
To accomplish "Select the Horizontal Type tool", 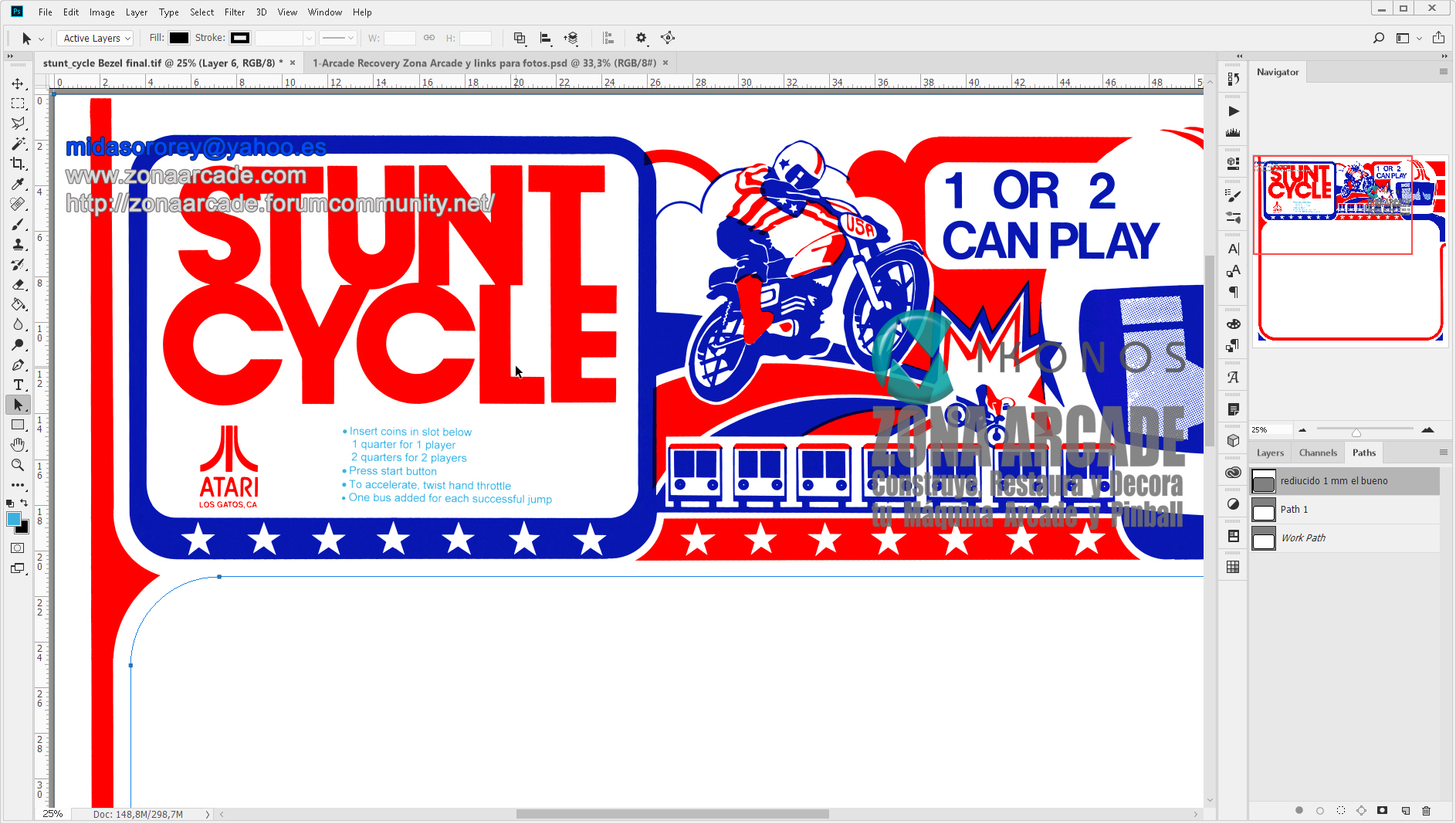I will tap(18, 385).
